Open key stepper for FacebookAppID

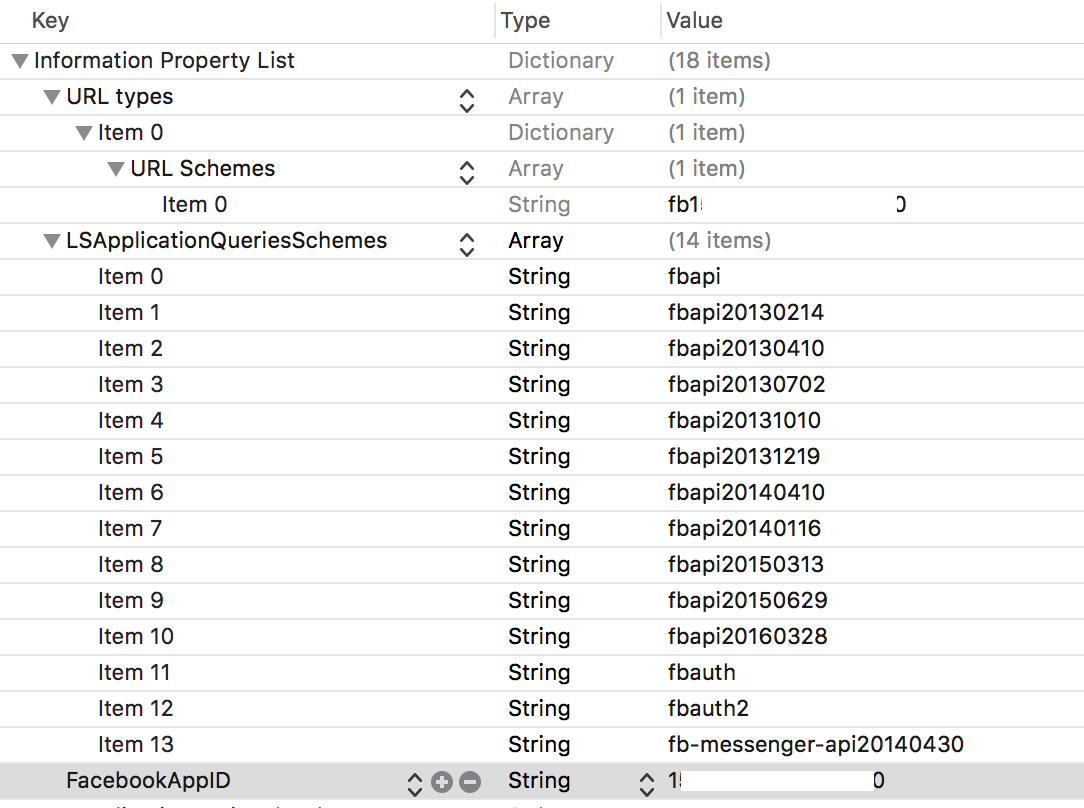click(415, 784)
